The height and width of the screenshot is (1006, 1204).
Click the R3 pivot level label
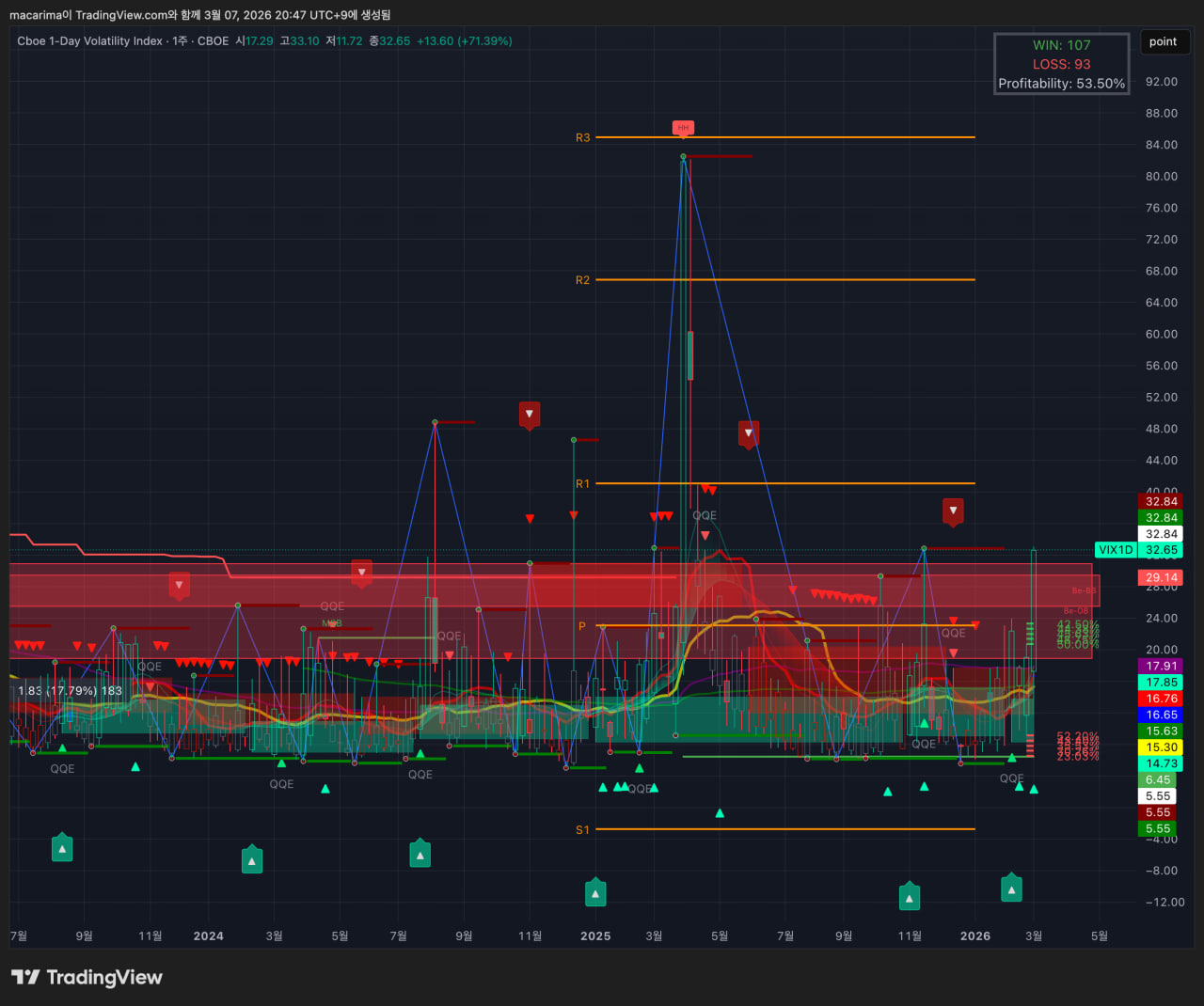click(583, 137)
